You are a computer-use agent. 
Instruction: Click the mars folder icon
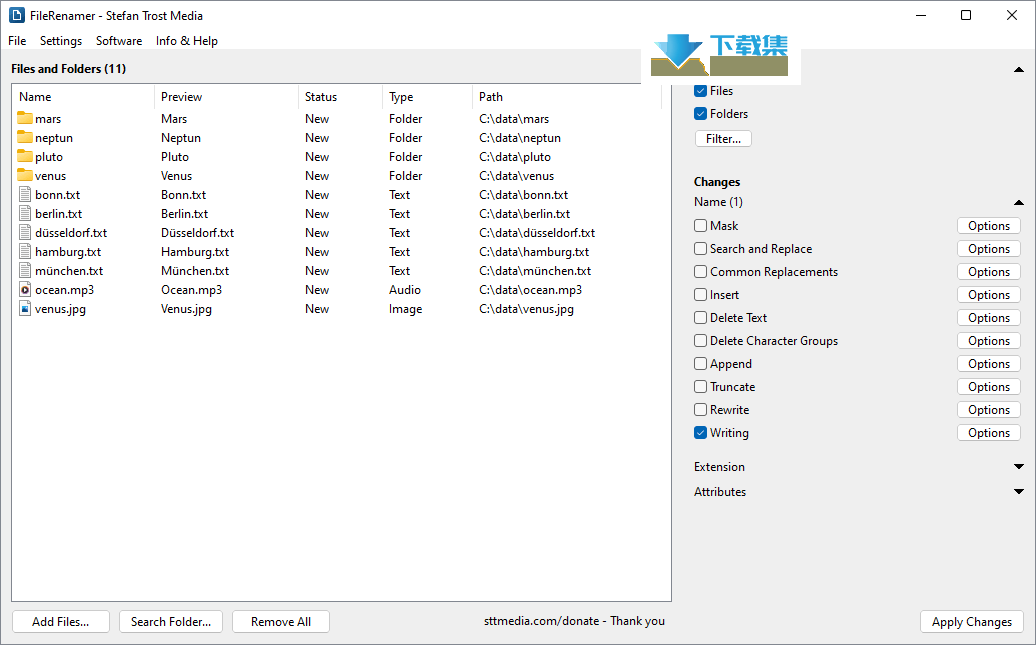click(x=25, y=118)
